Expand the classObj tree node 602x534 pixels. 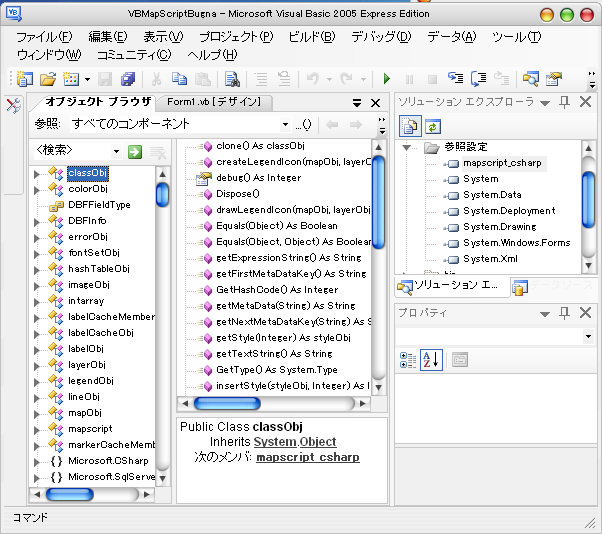[36, 174]
